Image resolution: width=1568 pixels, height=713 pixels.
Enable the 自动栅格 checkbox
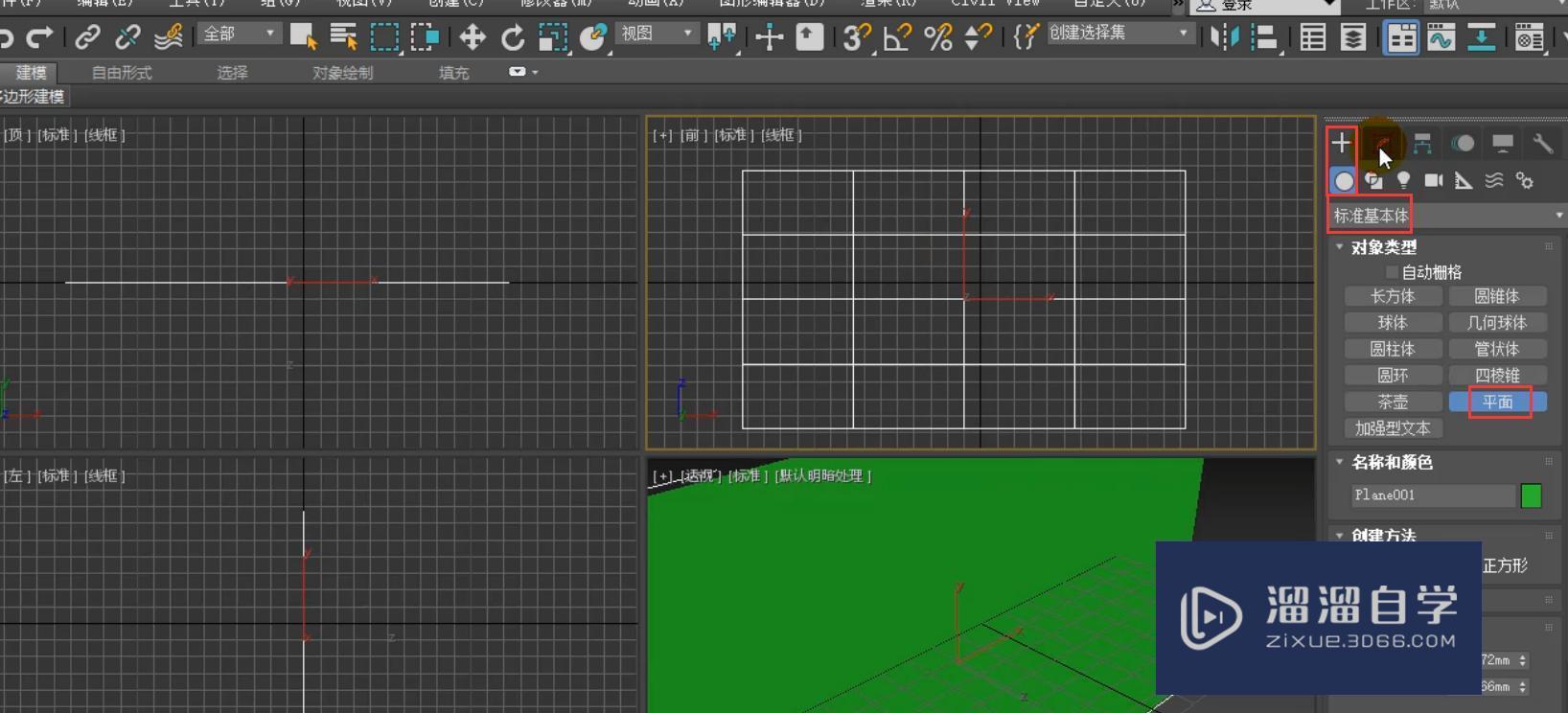point(1392,272)
